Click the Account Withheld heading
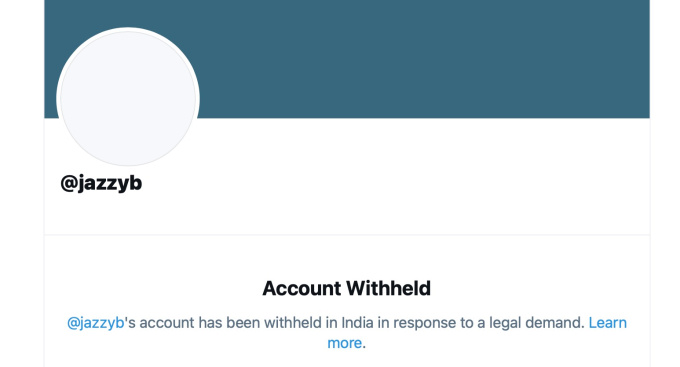The image size is (680, 367). point(347,288)
